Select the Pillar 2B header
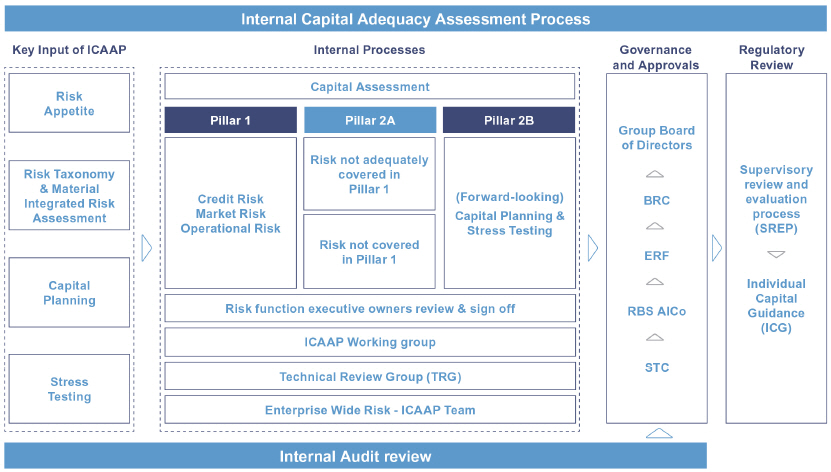Viewport: 831px width, 472px height. click(x=509, y=120)
